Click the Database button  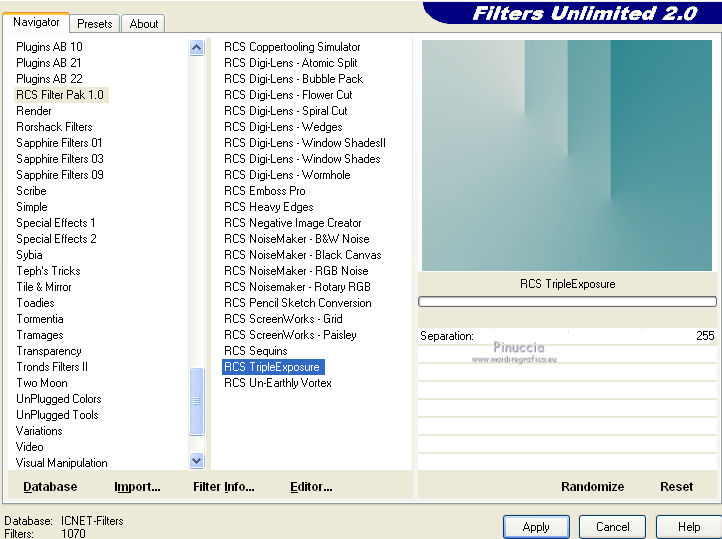coord(50,487)
